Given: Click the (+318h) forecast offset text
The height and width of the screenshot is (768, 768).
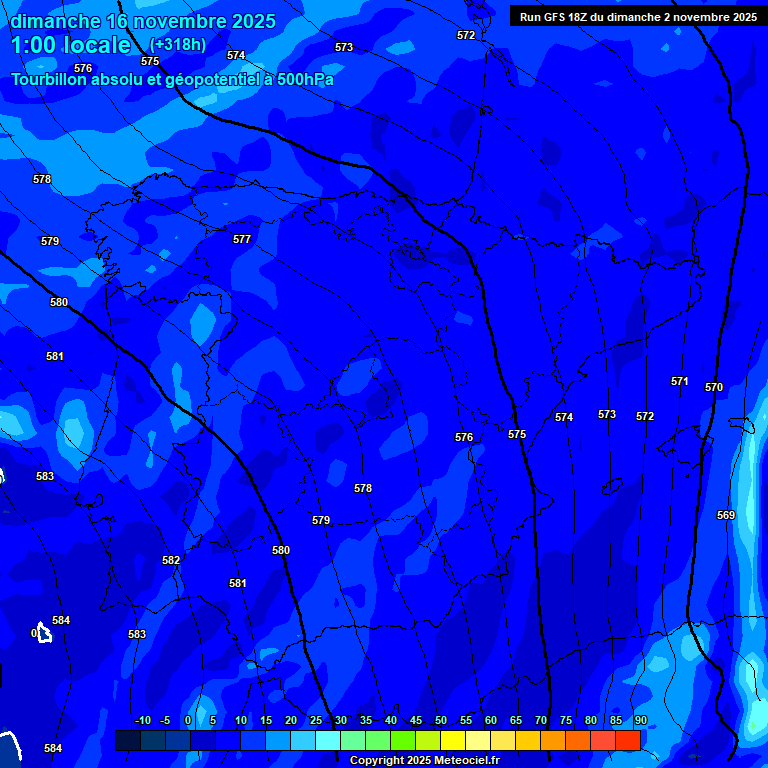Looking at the screenshot, I should 178,44.
